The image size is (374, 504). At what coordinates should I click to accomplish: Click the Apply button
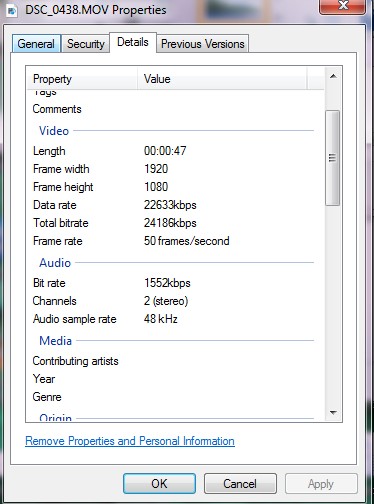321,484
